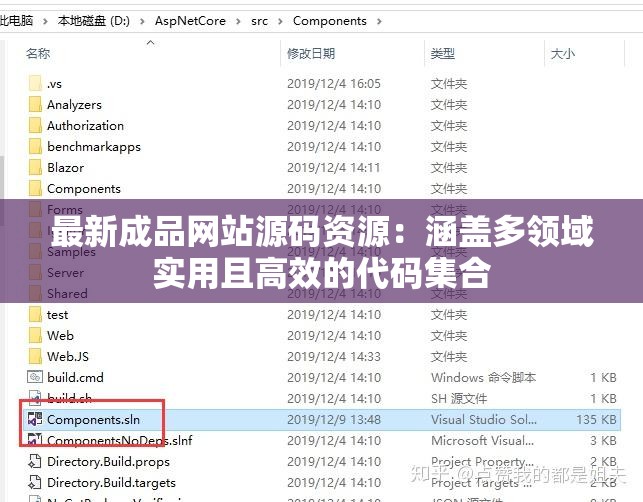This screenshot has height=502, width=643.
Task: Select the Web folder name
Action: 60,335
